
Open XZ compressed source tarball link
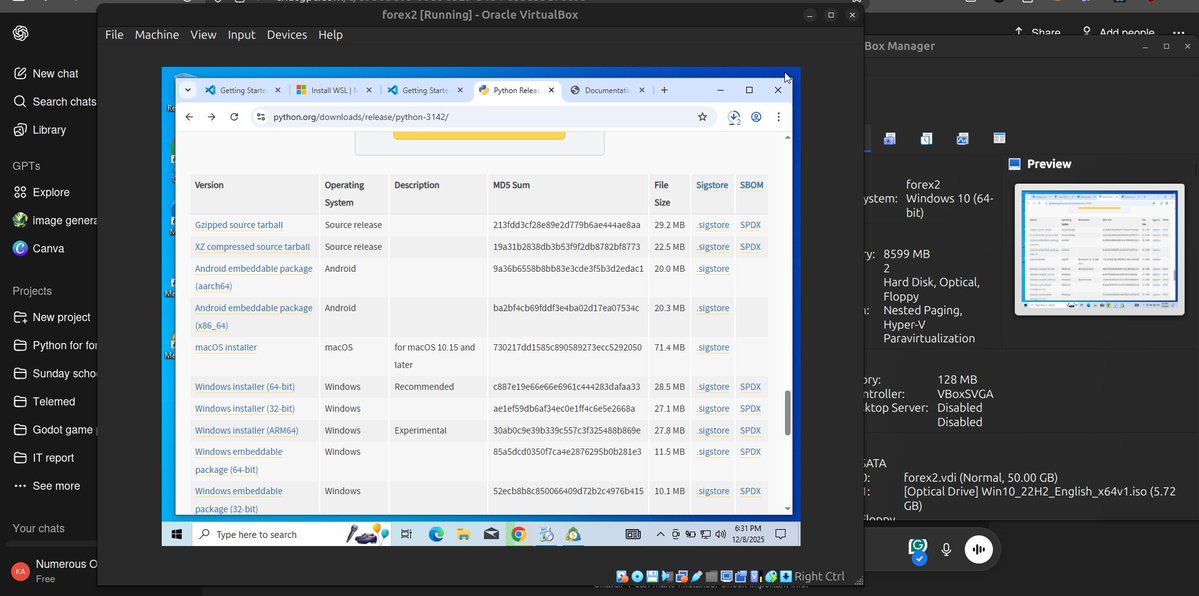(252, 246)
